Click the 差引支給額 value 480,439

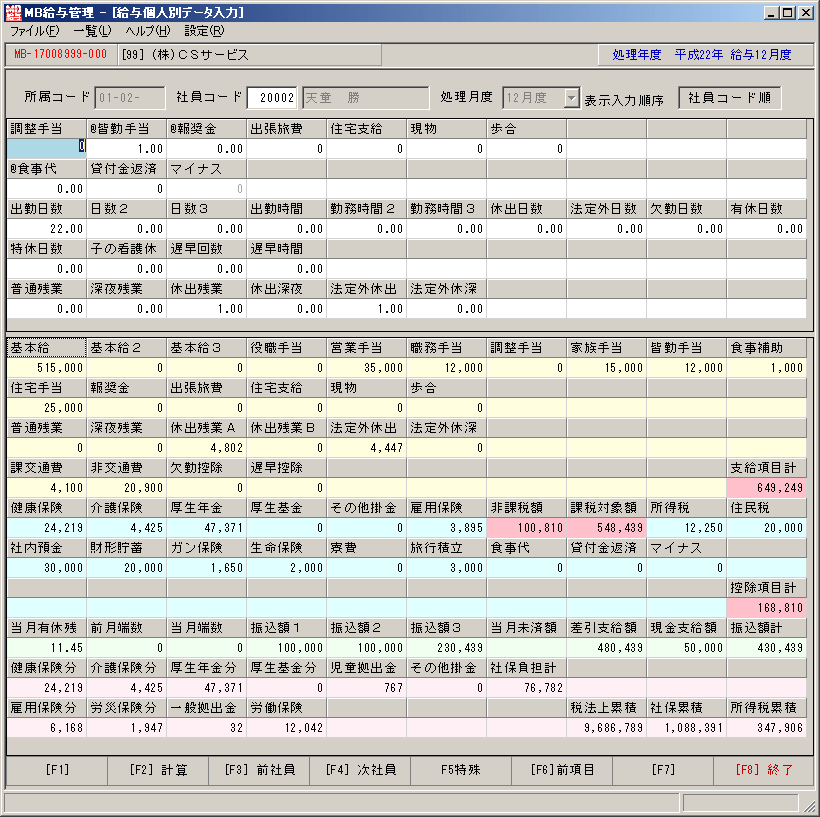click(x=607, y=648)
